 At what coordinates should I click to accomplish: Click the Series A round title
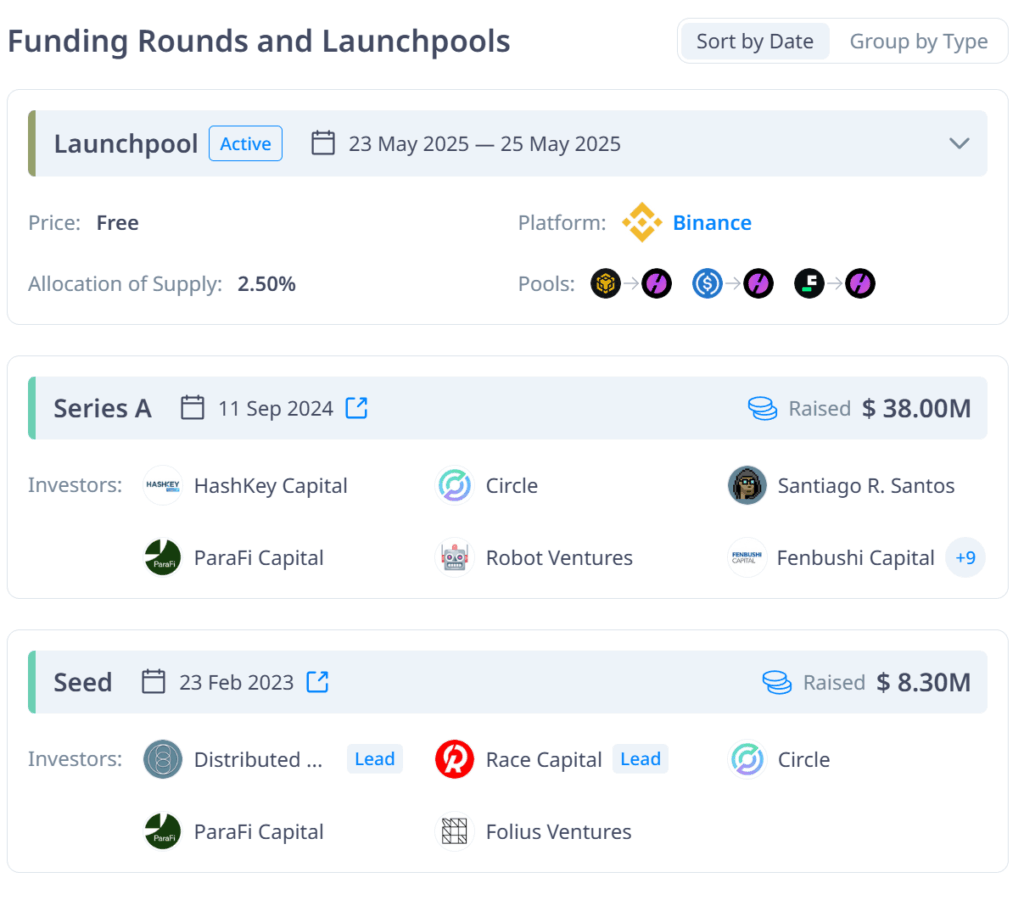pos(103,408)
